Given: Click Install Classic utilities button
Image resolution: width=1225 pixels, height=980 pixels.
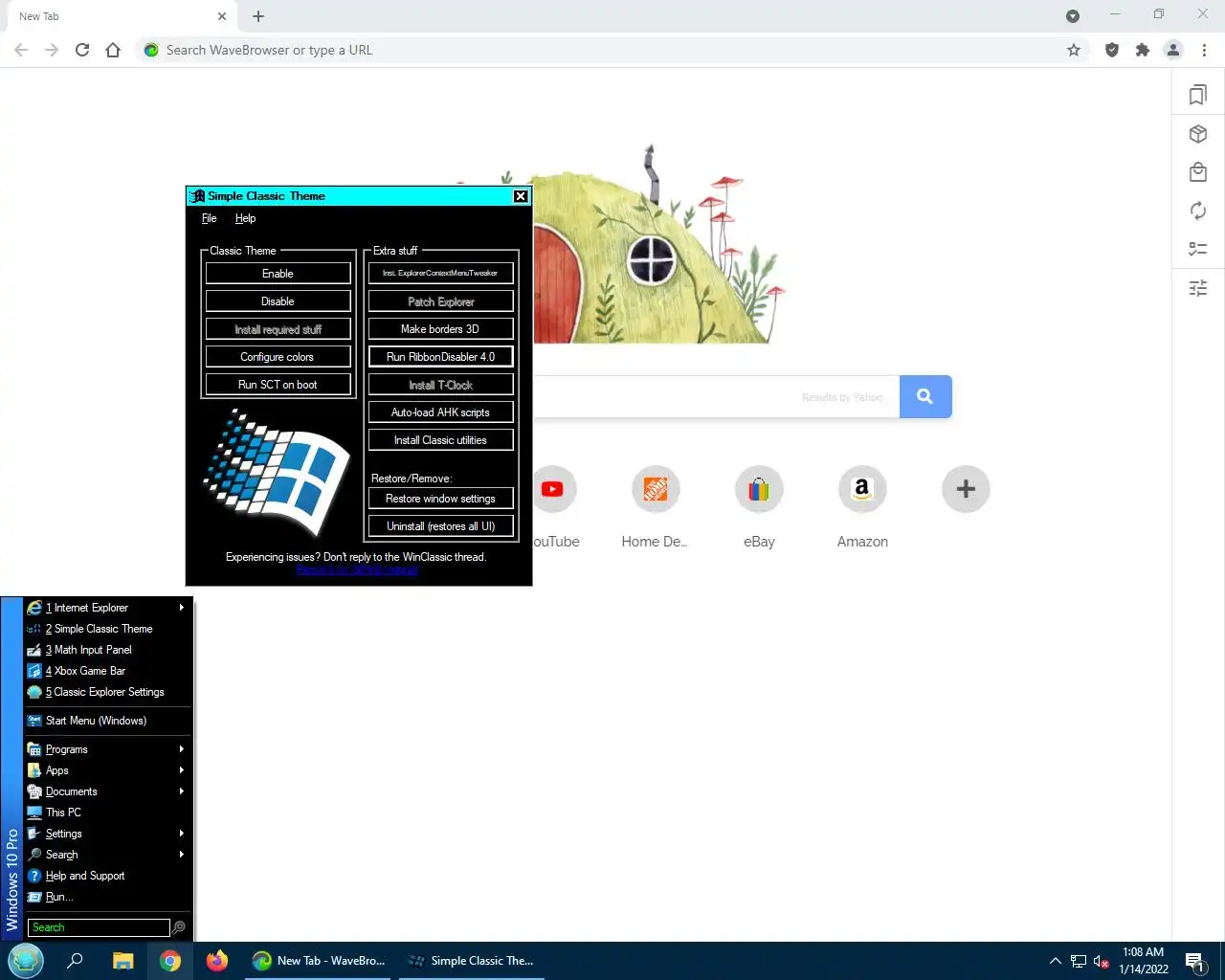Looking at the screenshot, I should tap(440, 440).
